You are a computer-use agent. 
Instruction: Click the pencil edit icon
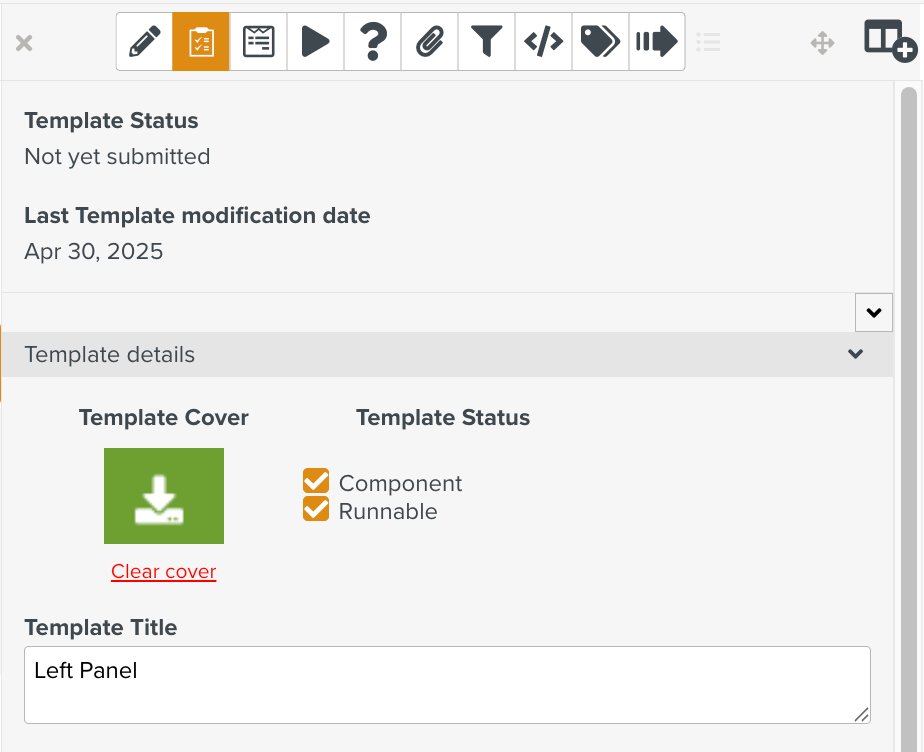[x=145, y=42]
